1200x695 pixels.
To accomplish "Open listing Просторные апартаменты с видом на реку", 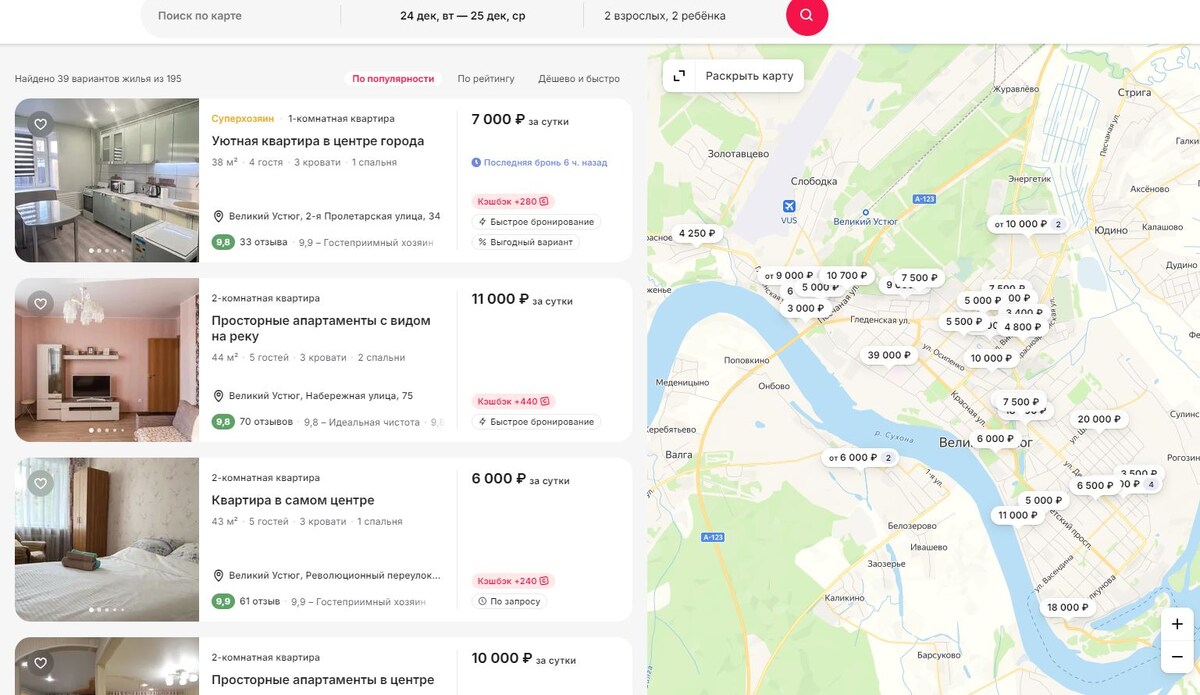I will [321, 328].
